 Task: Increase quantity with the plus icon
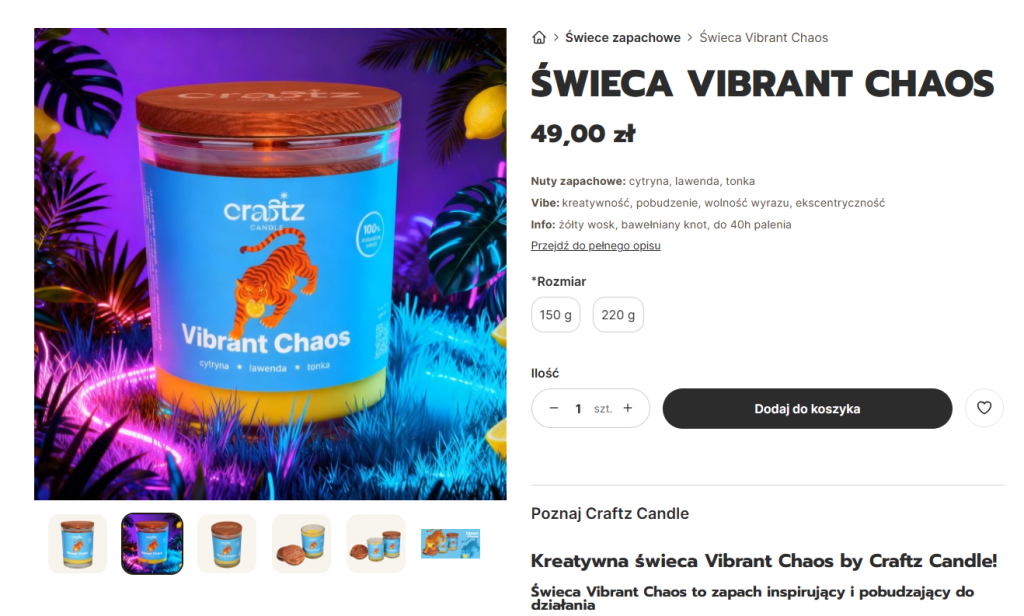(628, 408)
